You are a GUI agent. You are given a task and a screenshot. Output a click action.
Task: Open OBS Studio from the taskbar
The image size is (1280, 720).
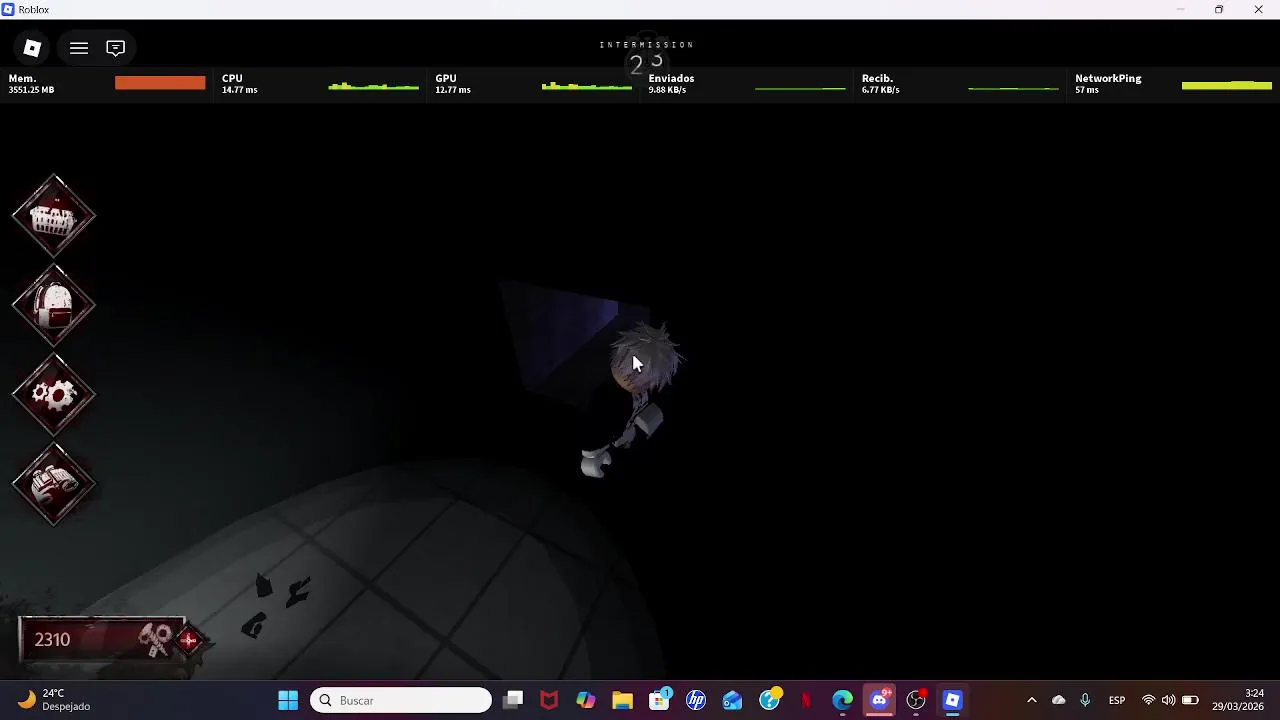click(x=916, y=700)
